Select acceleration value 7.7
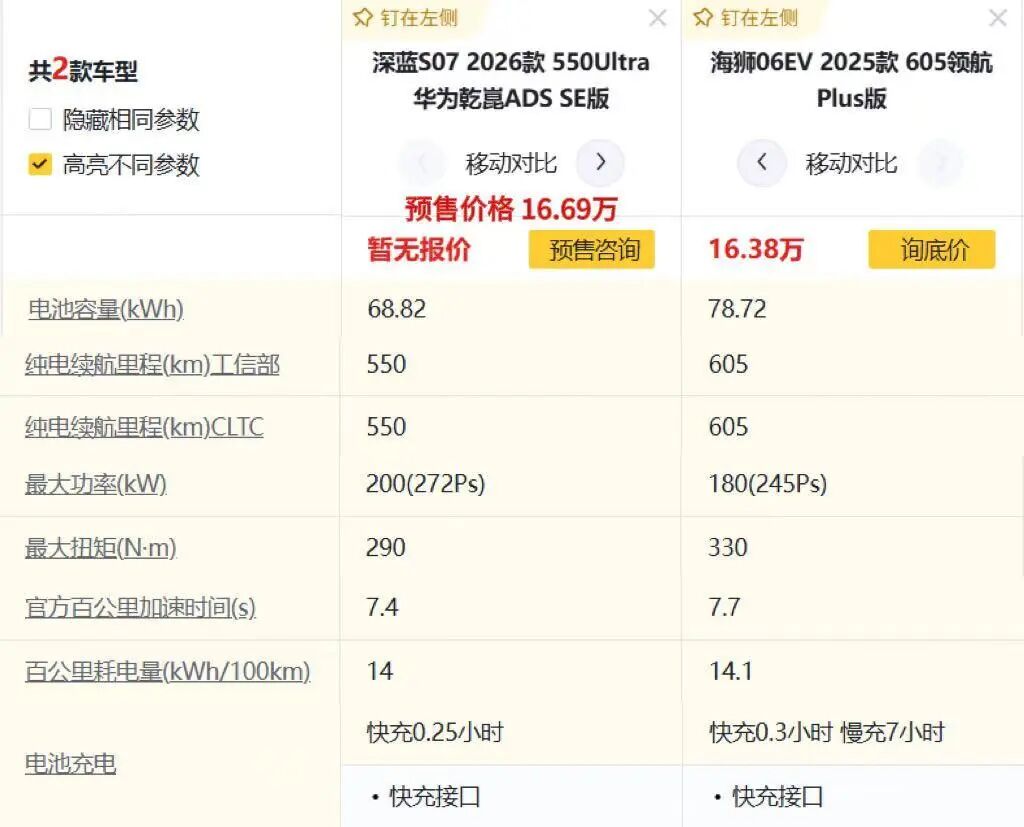 point(725,608)
